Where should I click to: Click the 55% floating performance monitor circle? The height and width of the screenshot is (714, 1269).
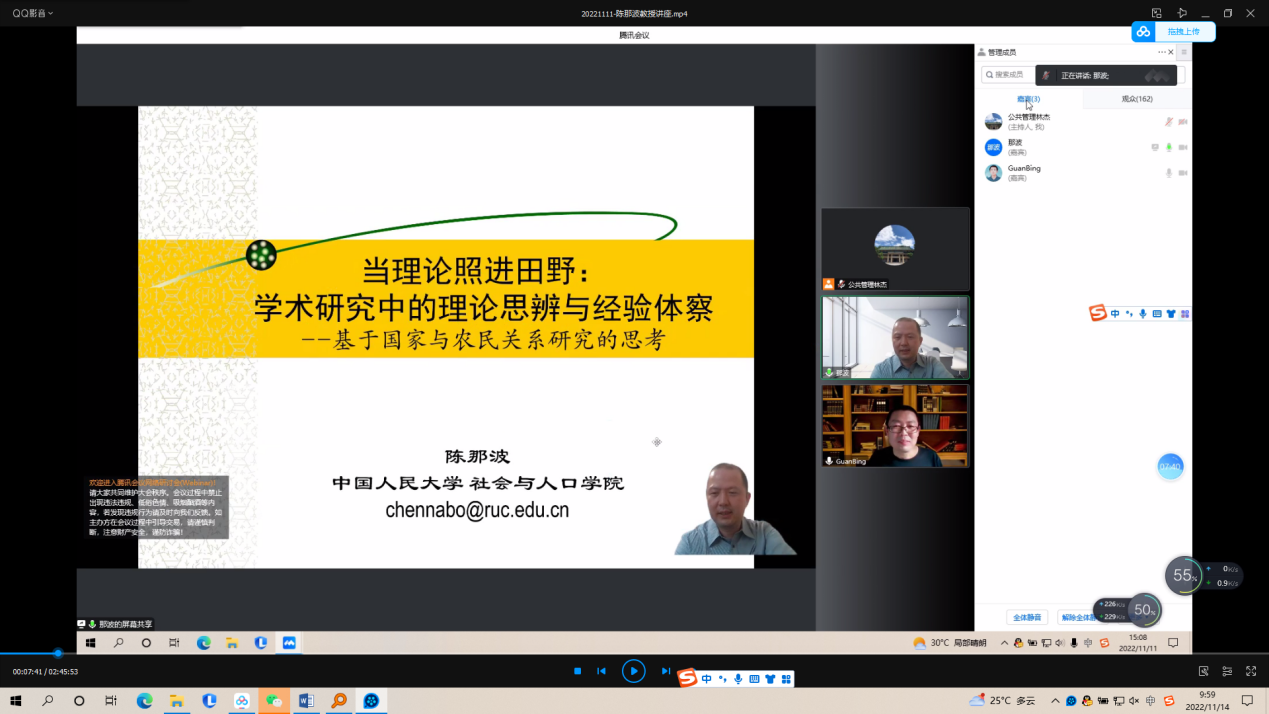1184,575
